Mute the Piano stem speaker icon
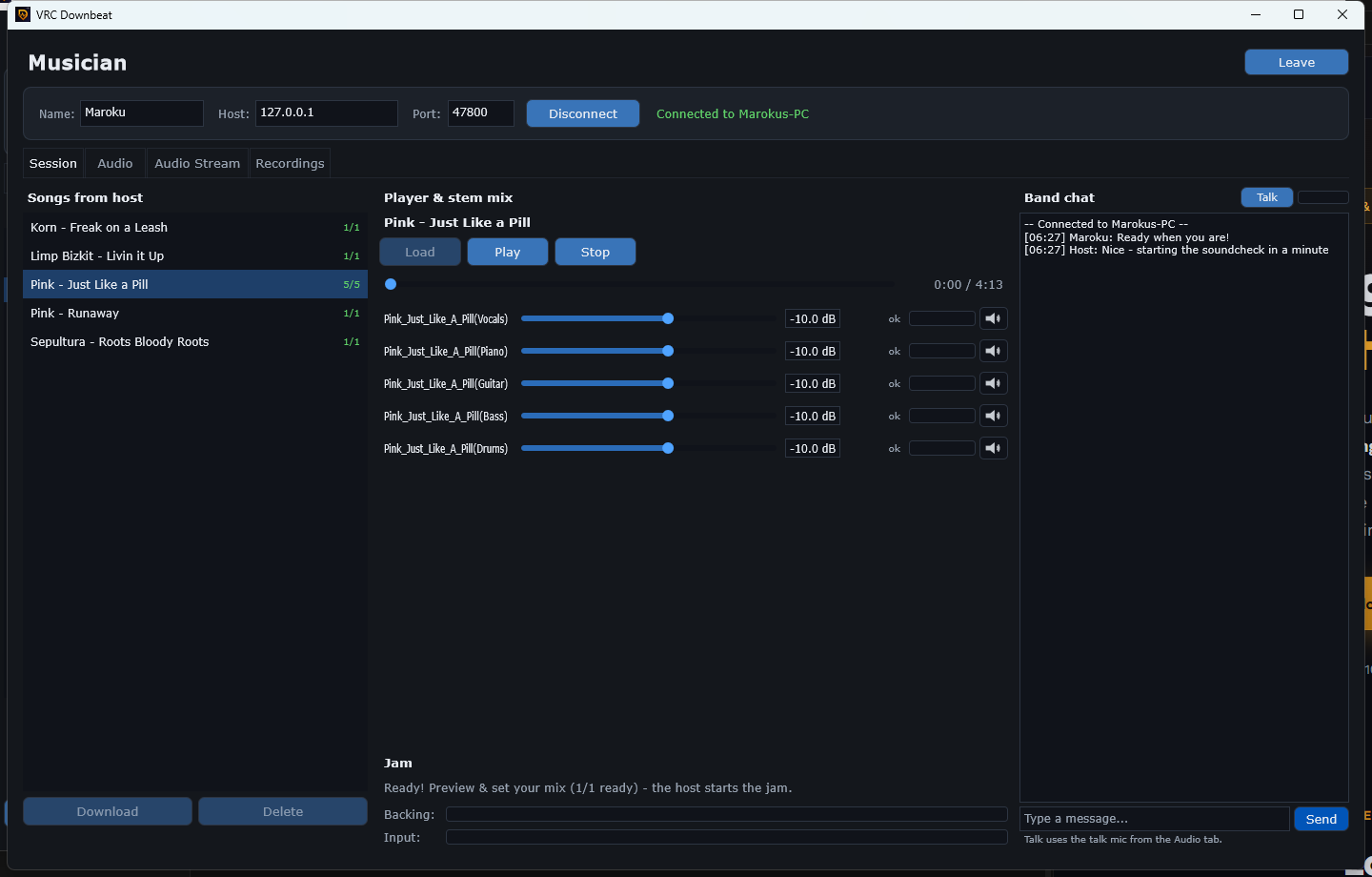Image resolution: width=1372 pixels, height=877 pixels. 993,351
